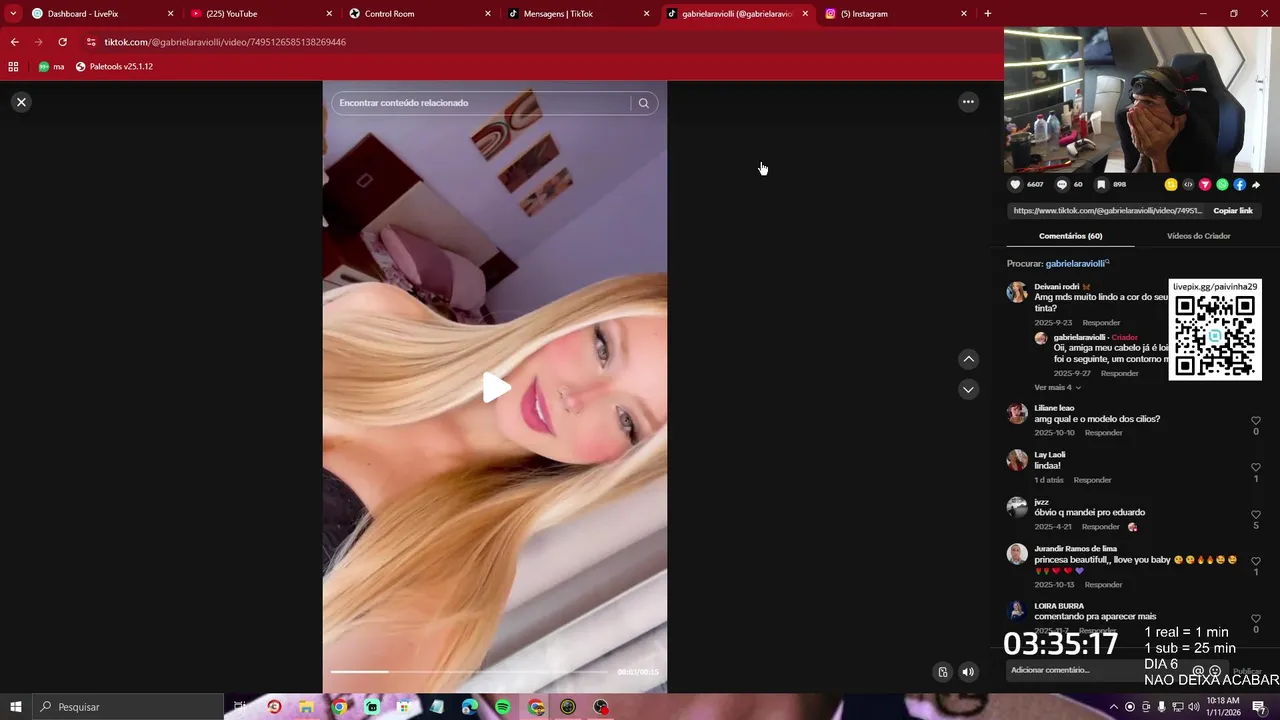Open more share options arrow
This screenshot has height=720, width=1280.
tap(1256, 184)
